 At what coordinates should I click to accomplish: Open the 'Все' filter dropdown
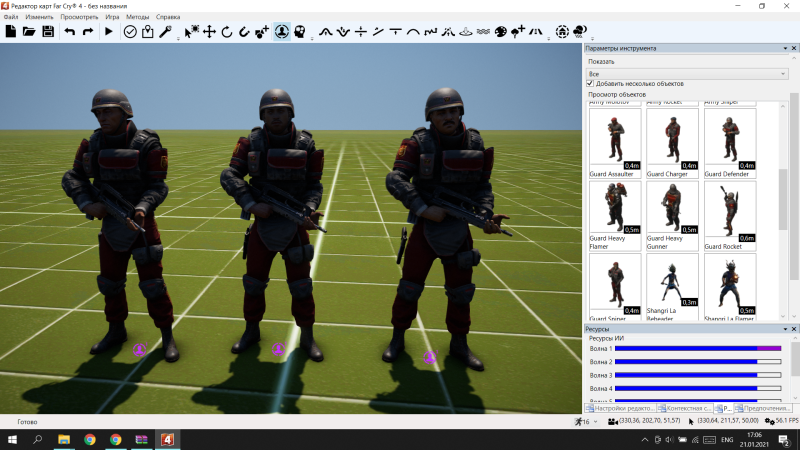click(x=687, y=74)
